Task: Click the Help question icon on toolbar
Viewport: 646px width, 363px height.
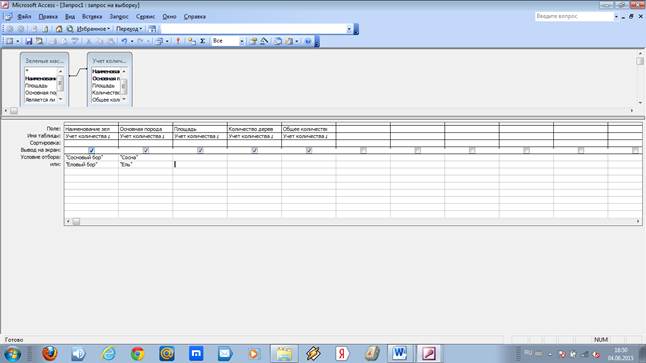Action: (x=308, y=41)
